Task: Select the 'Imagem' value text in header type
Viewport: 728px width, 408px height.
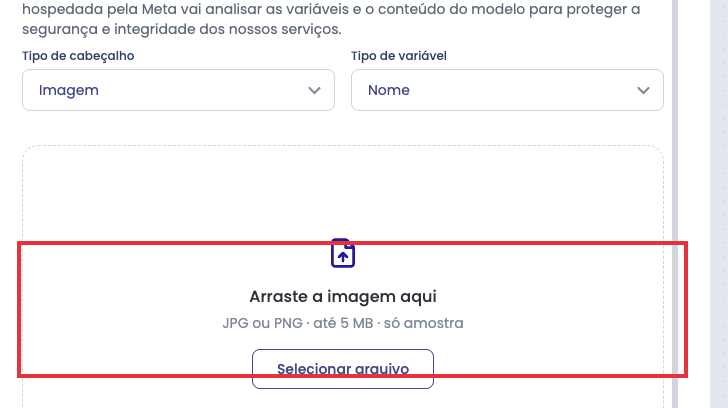Action: pyautogui.click(x=69, y=90)
